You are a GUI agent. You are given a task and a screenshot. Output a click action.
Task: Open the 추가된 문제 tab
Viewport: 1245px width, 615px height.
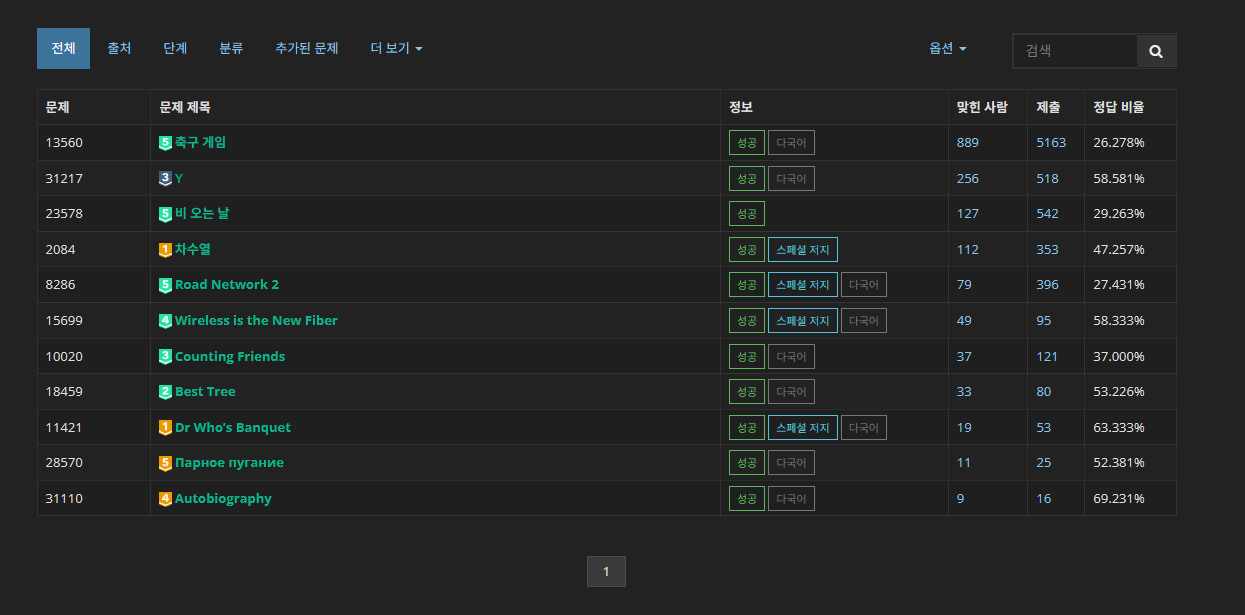point(307,48)
